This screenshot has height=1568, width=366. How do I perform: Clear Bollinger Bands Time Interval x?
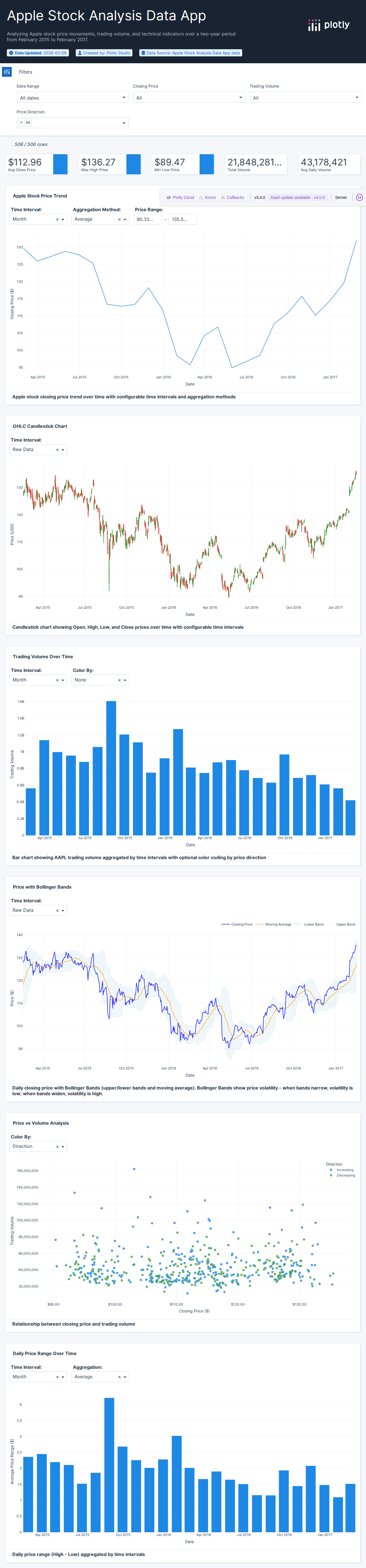pyautogui.click(x=57, y=911)
